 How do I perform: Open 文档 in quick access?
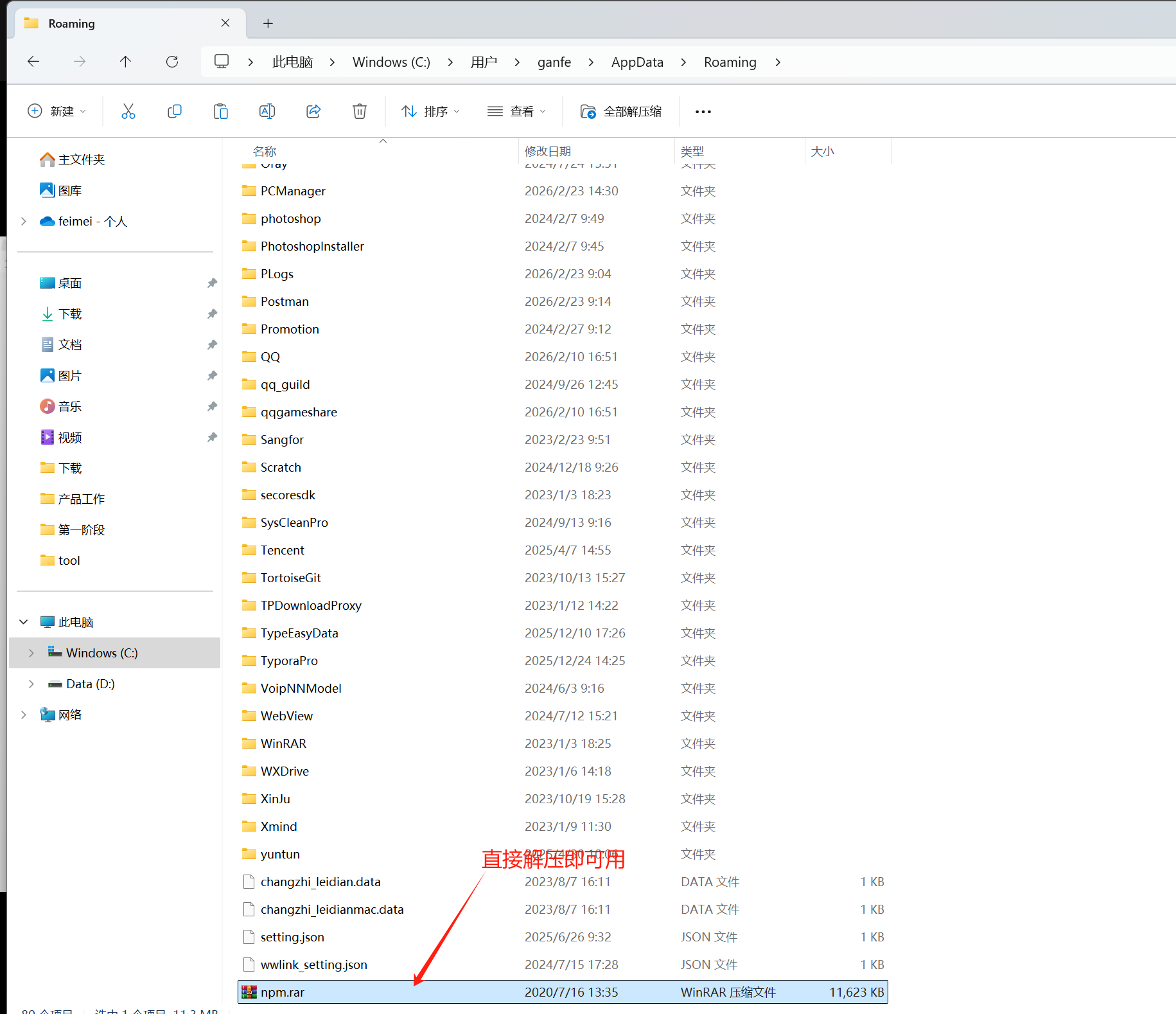click(61, 344)
